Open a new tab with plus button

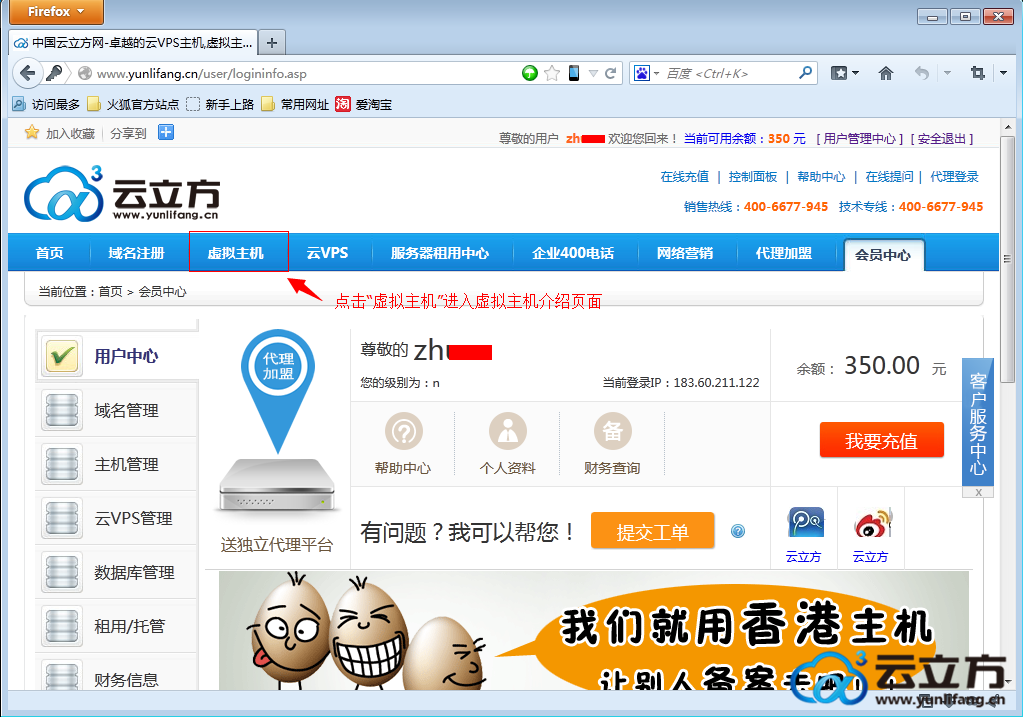[272, 42]
